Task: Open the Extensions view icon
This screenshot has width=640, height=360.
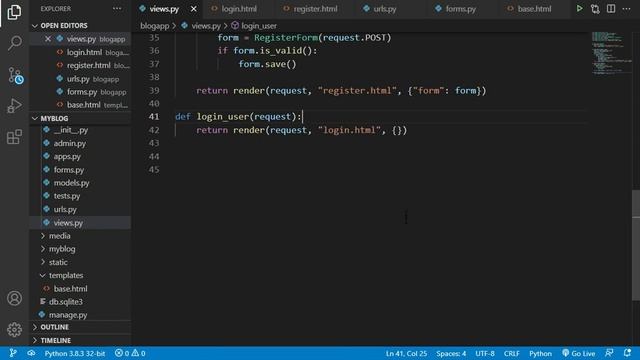Action: (14, 137)
